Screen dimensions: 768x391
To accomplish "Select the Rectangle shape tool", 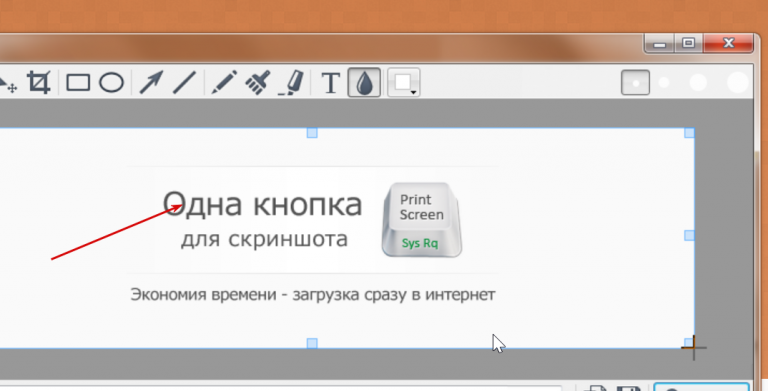I will 78,83.
